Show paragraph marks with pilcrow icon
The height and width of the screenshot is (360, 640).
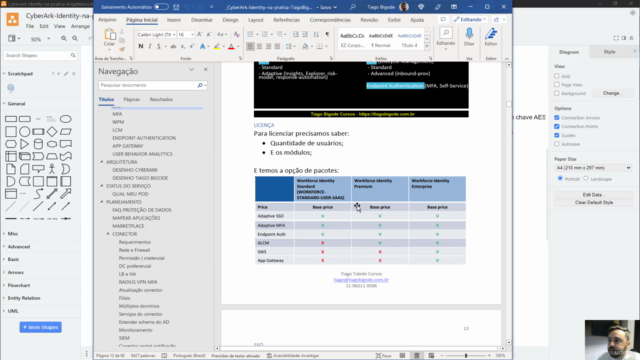[327, 35]
